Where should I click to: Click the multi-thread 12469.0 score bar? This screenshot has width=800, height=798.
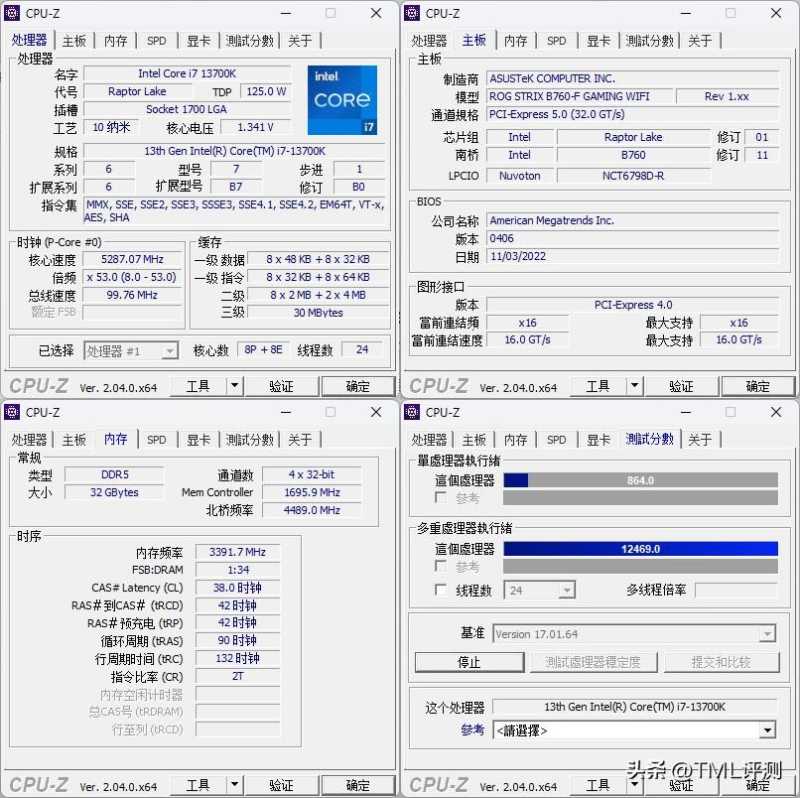640,548
